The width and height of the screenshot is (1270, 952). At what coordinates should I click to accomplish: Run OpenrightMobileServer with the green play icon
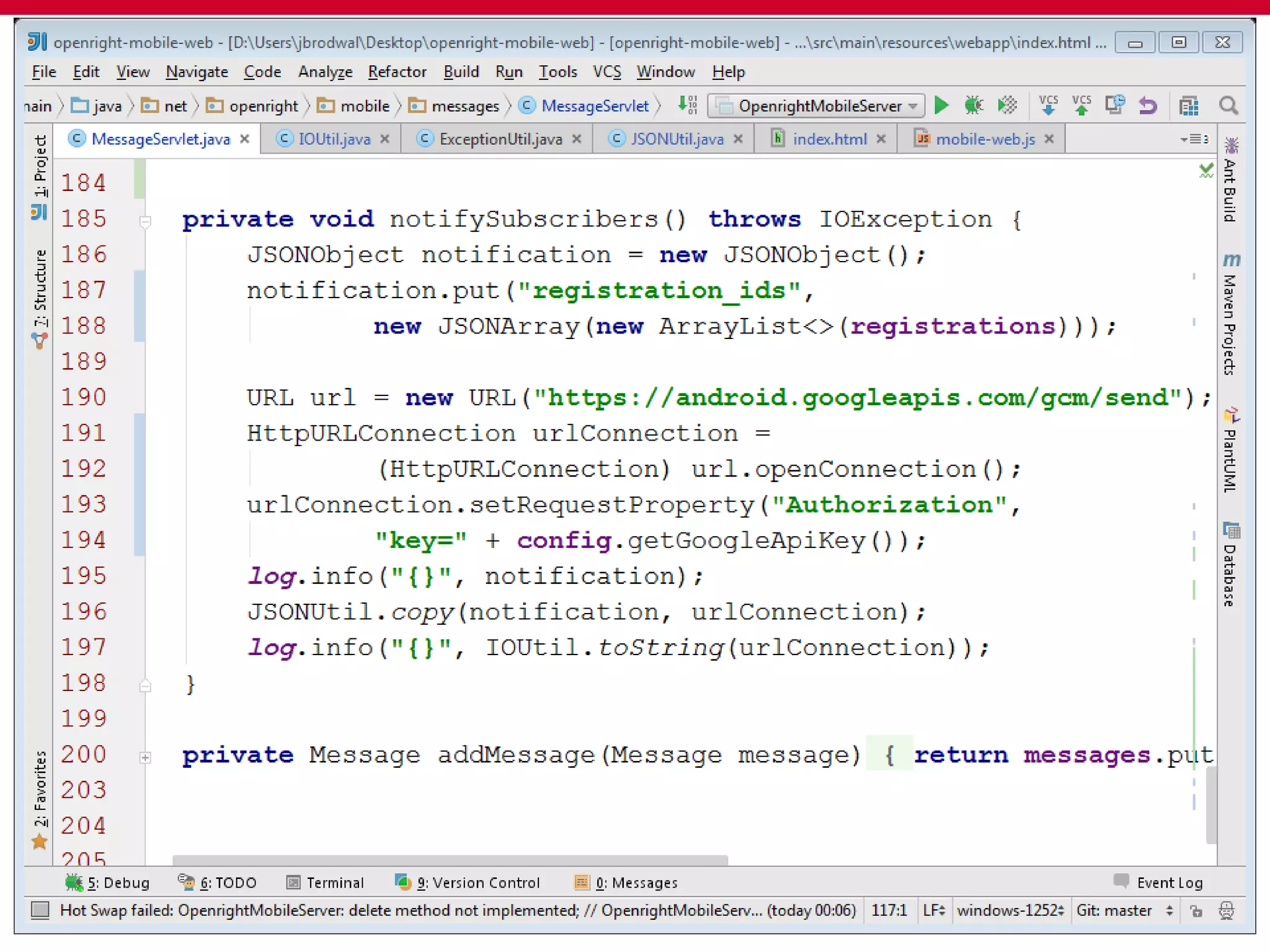click(x=941, y=105)
